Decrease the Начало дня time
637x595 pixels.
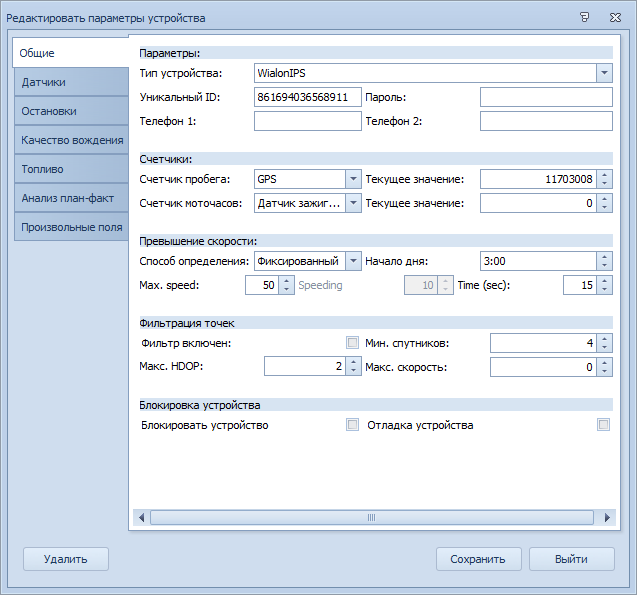tap(604, 266)
